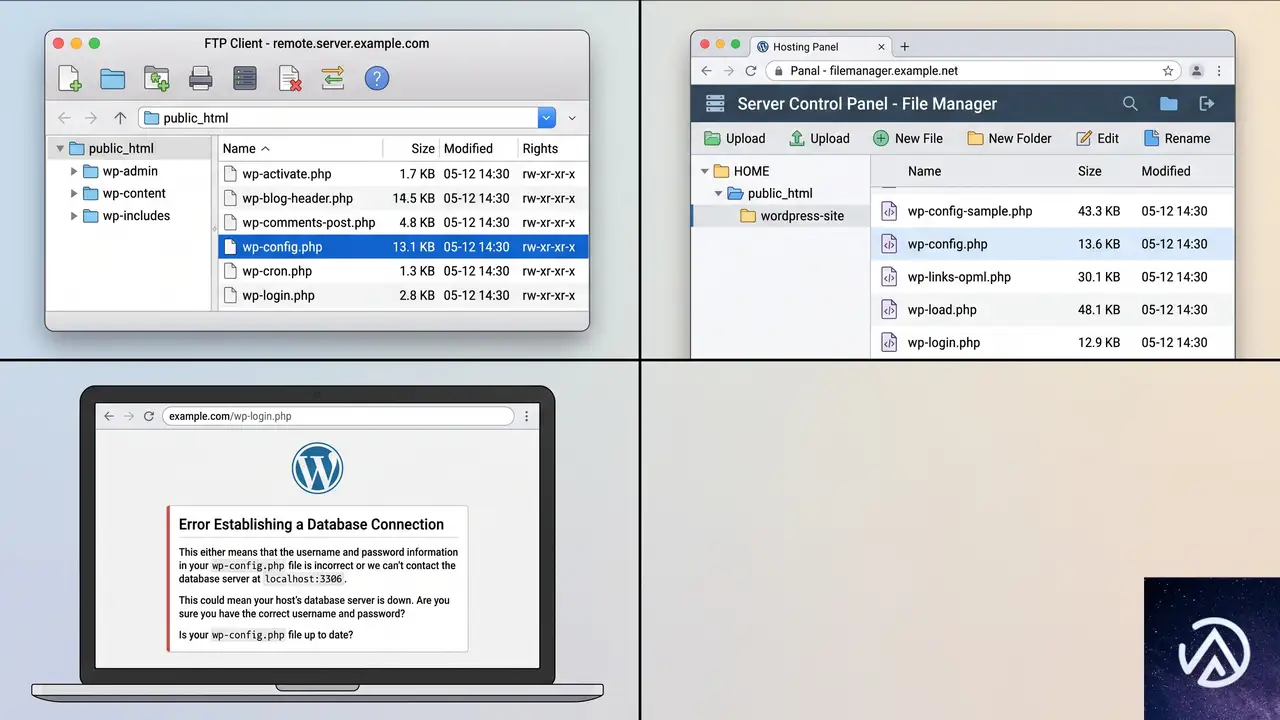
Task: Select wp-config.php in the hosting file manager
Action: pos(1053,244)
